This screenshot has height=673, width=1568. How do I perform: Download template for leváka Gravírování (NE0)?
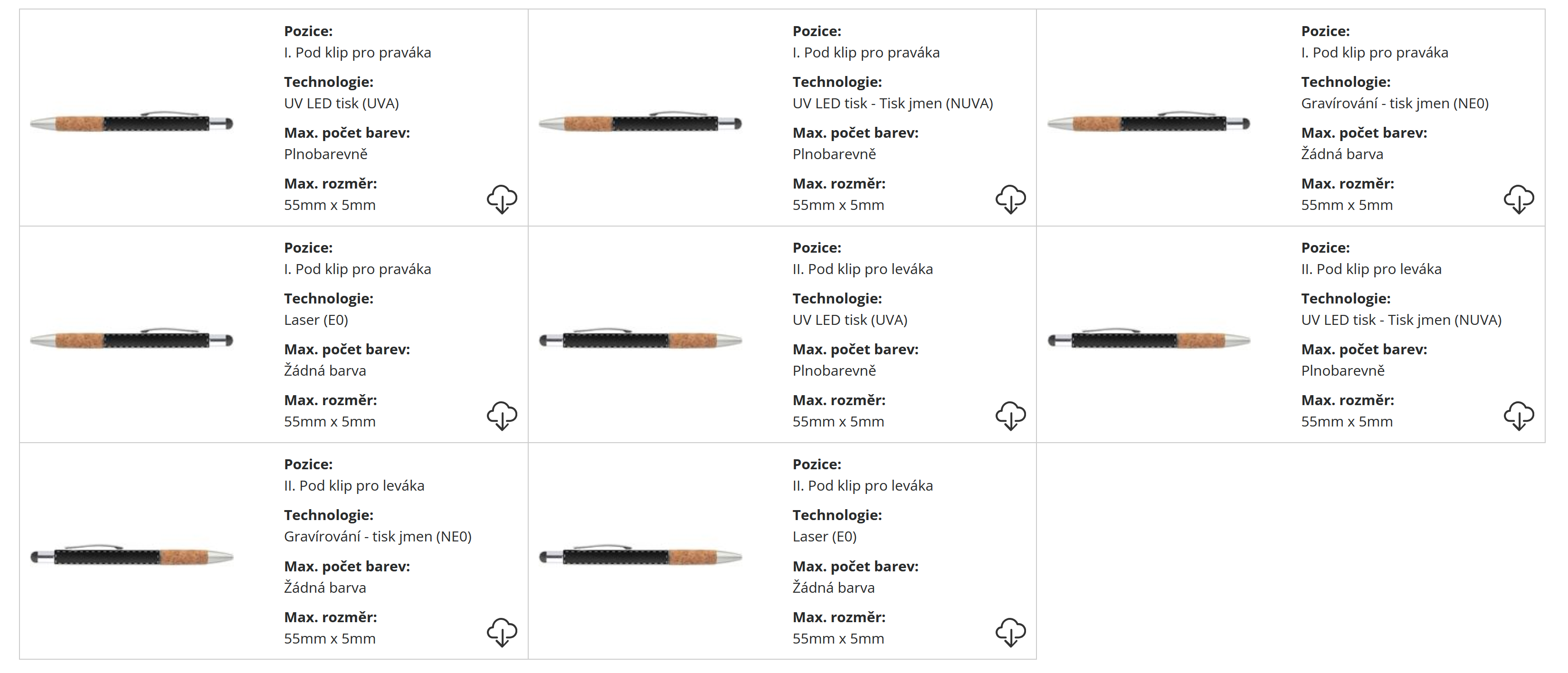point(502,632)
